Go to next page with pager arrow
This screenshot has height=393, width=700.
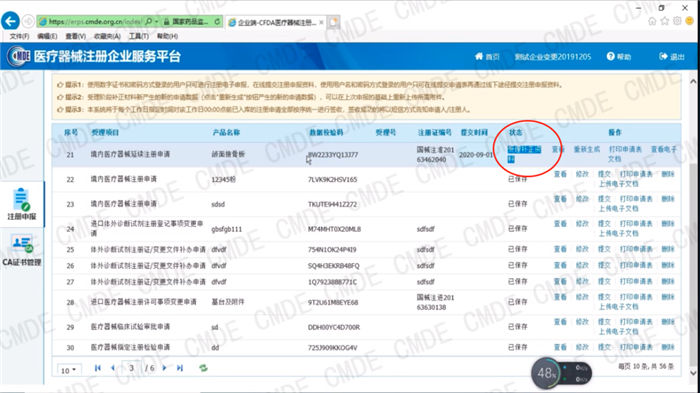[164, 368]
